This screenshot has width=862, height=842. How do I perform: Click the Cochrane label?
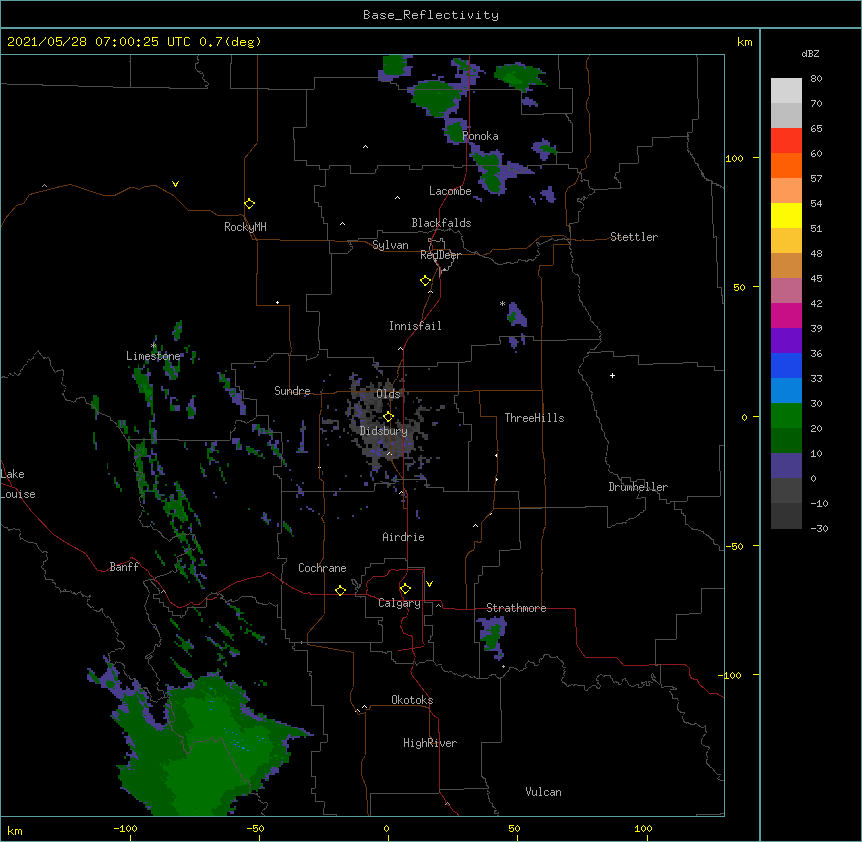[322, 568]
